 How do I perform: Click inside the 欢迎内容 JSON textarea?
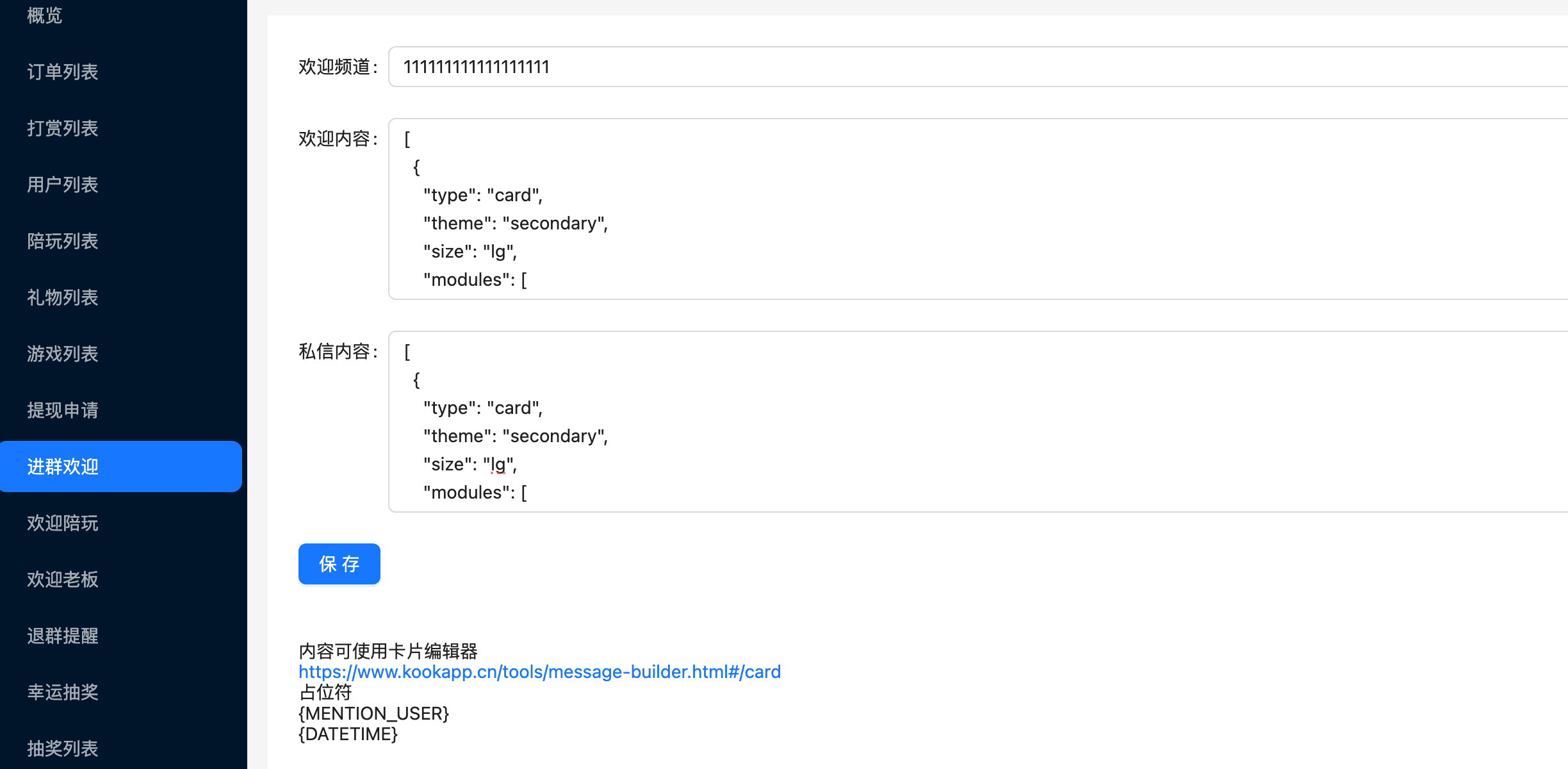961,209
